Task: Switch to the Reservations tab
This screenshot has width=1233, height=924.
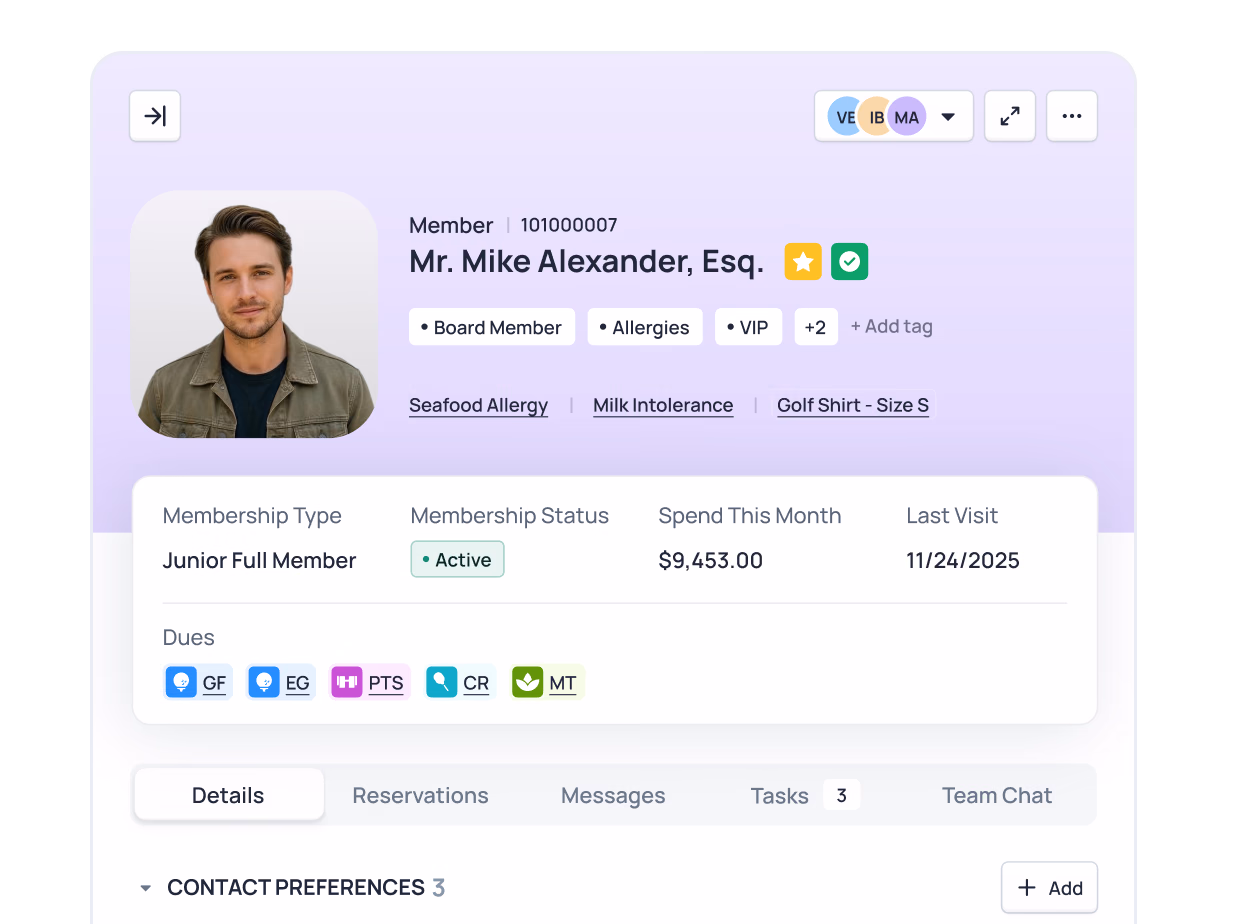Action: click(x=421, y=795)
